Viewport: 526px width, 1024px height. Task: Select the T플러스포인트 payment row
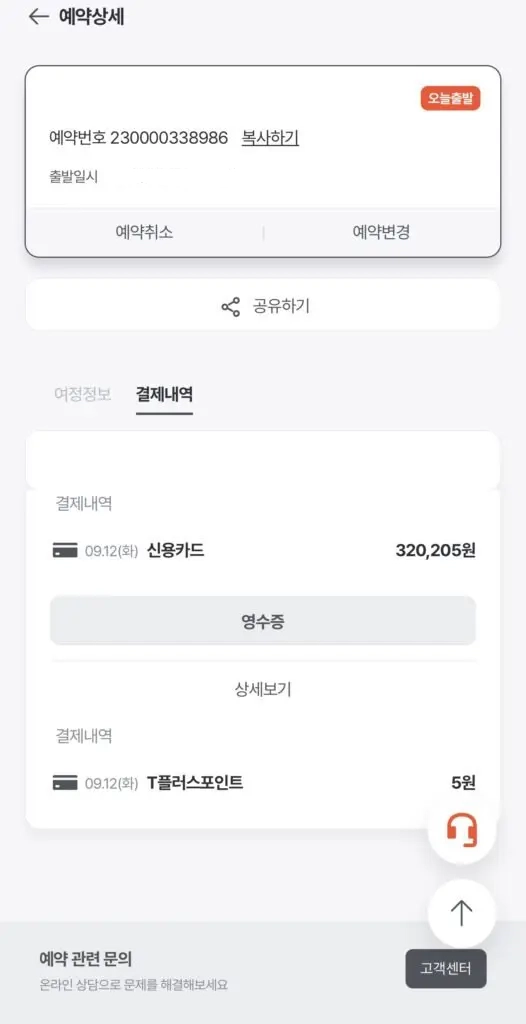click(264, 782)
